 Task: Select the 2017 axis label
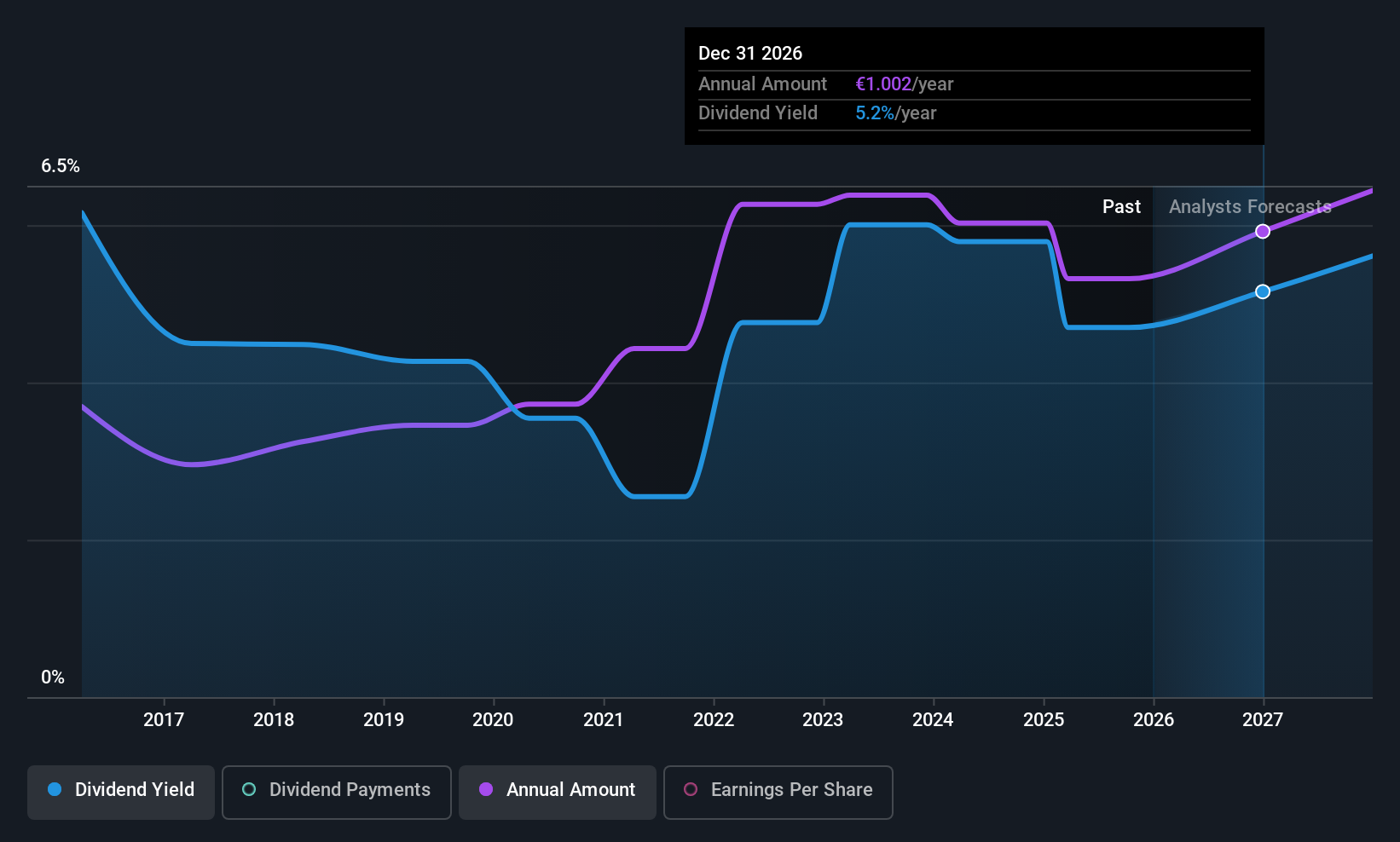164,720
